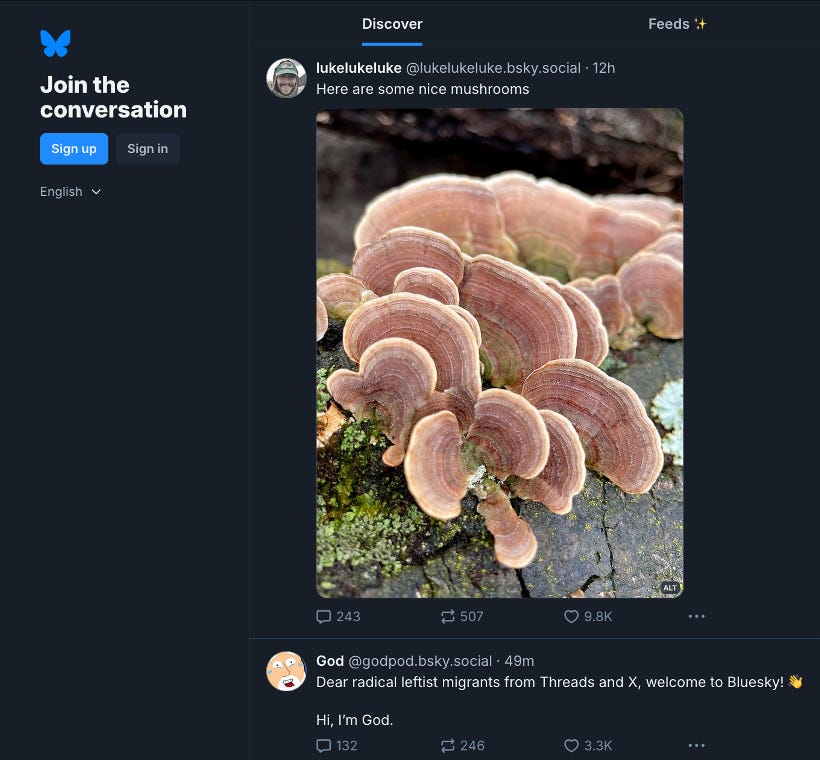Image resolution: width=820 pixels, height=760 pixels.
Task: Click the Sign in button
Action: (x=148, y=149)
